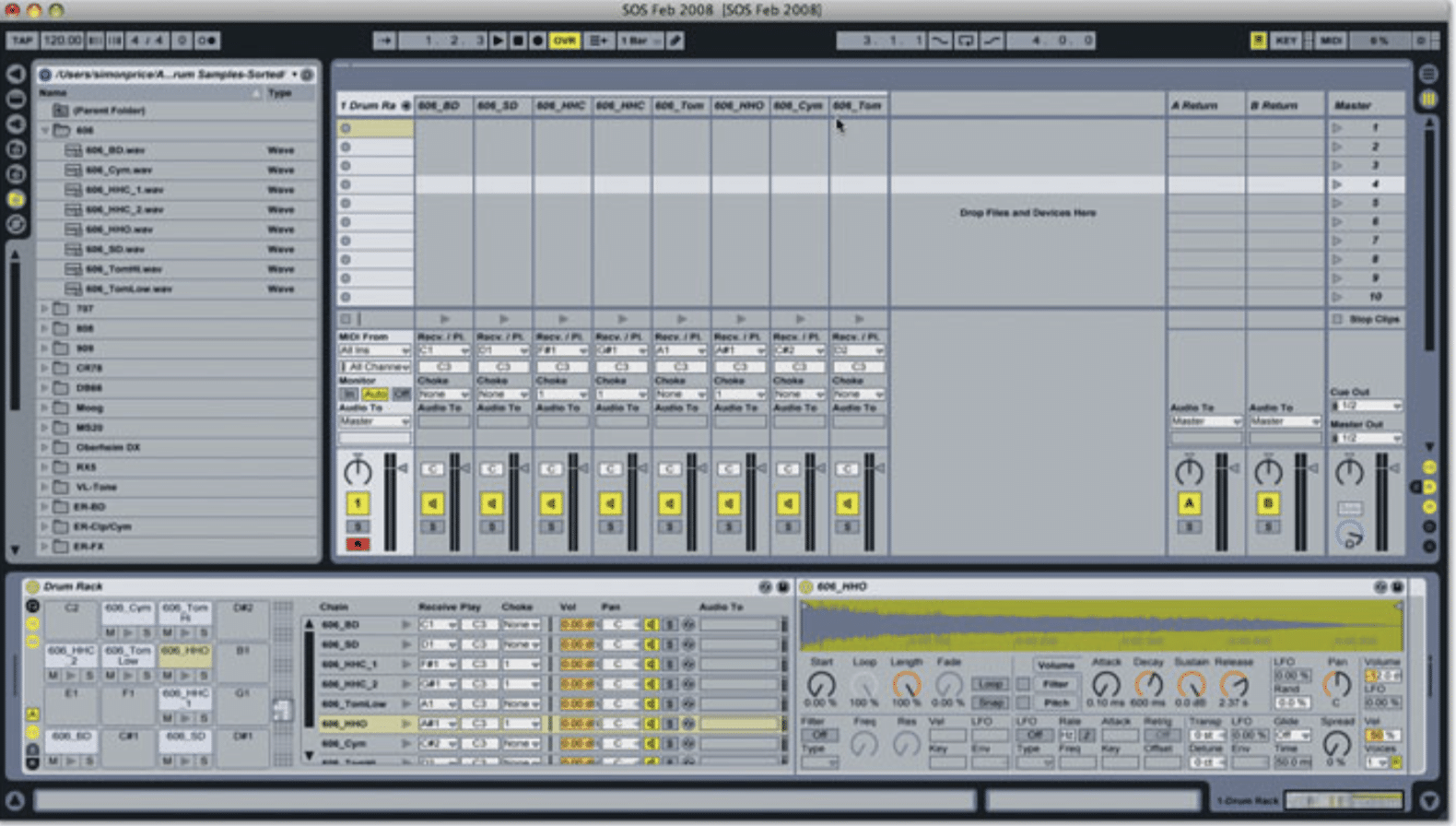This screenshot has height=826, width=1456.
Task: Select the 606_SD track header
Action: coord(502,105)
